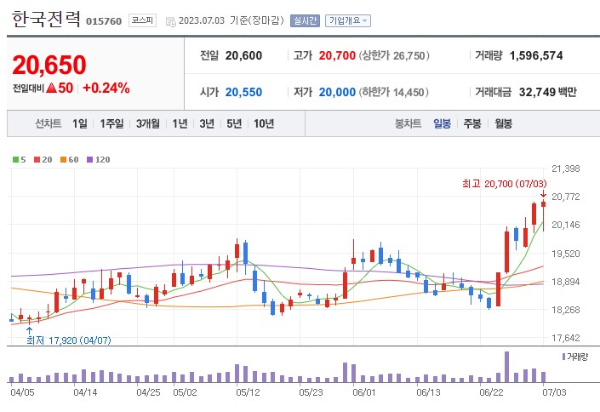This screenshot has height=412, width=600.
Task: Switch to the 3개월 line chart
Action: (148, 124)
